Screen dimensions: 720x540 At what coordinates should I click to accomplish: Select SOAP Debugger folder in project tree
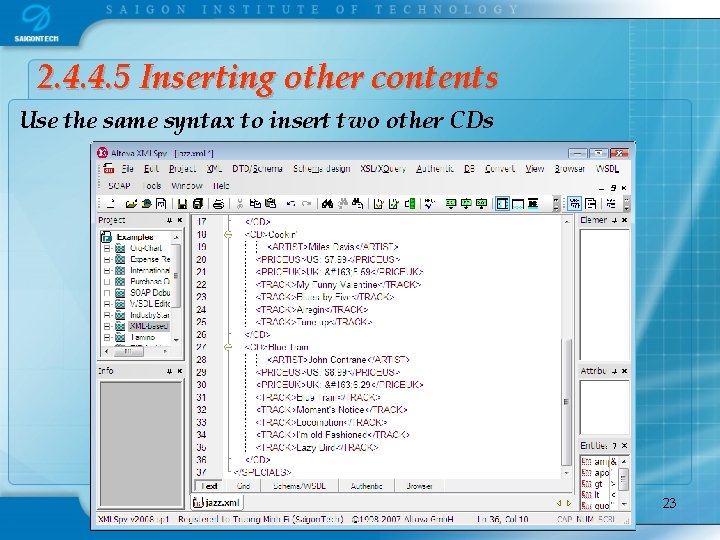click(150, 293)
